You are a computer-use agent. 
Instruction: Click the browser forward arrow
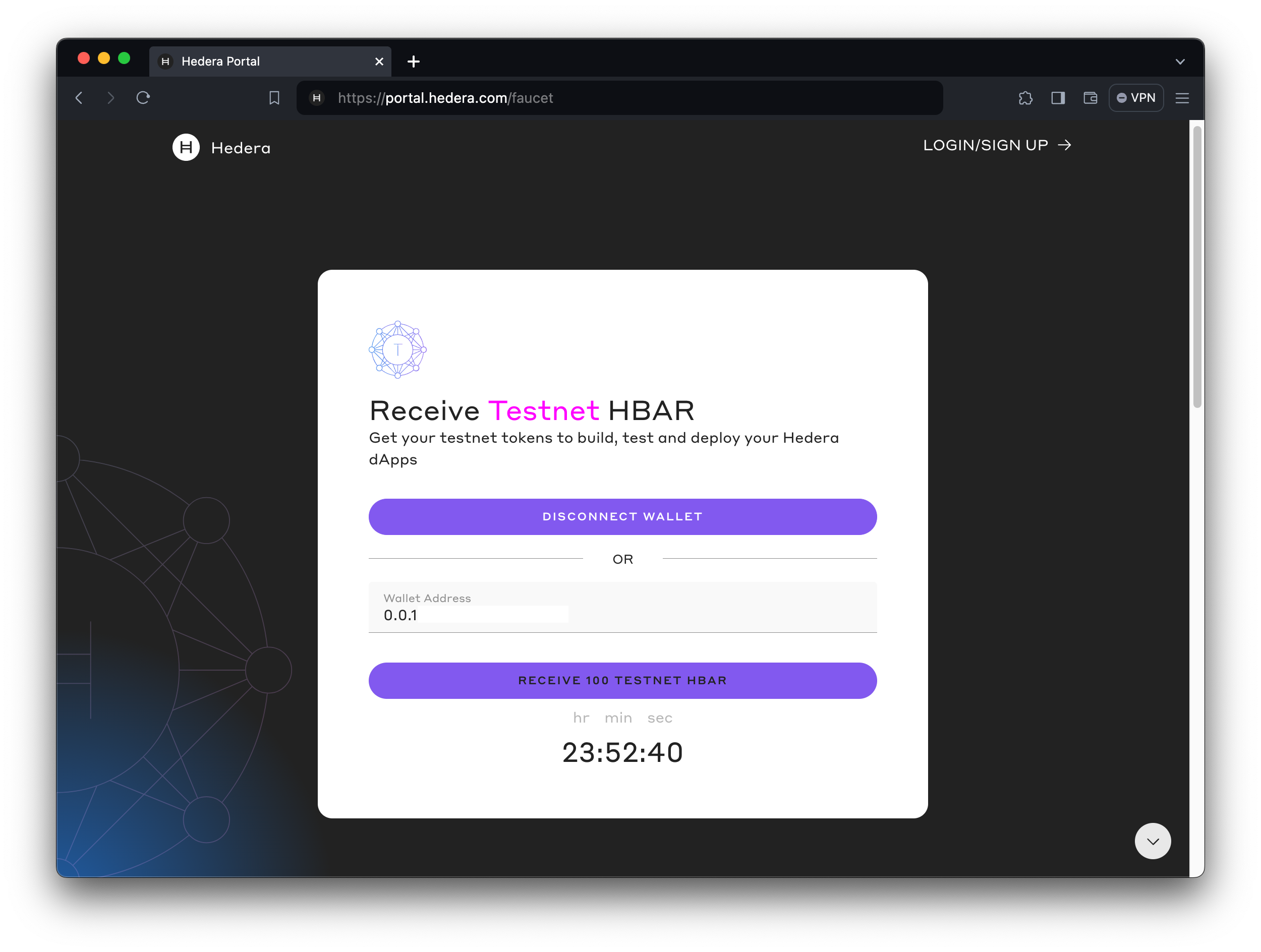[x=110, y=98]
